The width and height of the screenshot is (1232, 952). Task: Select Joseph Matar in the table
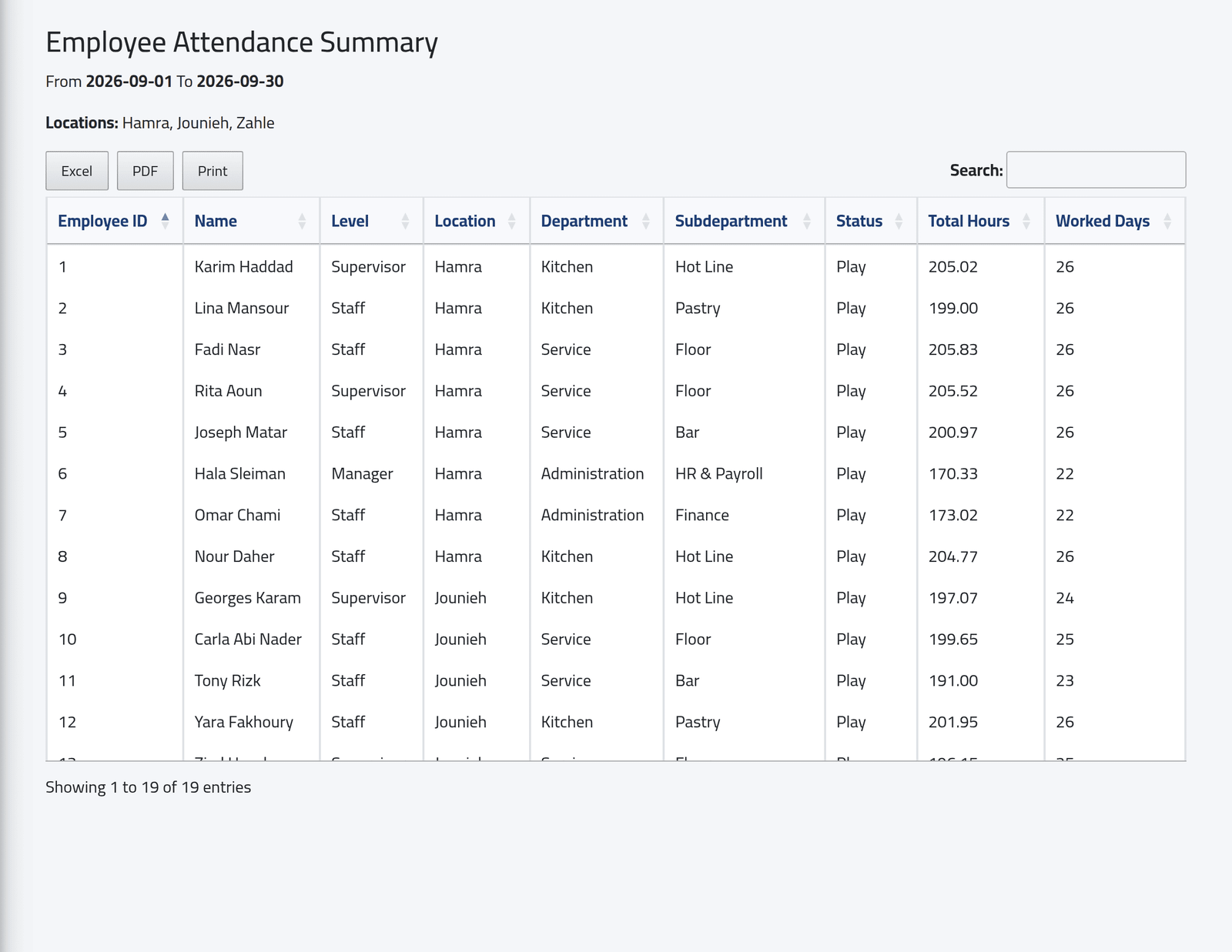(x=240, y=433)
